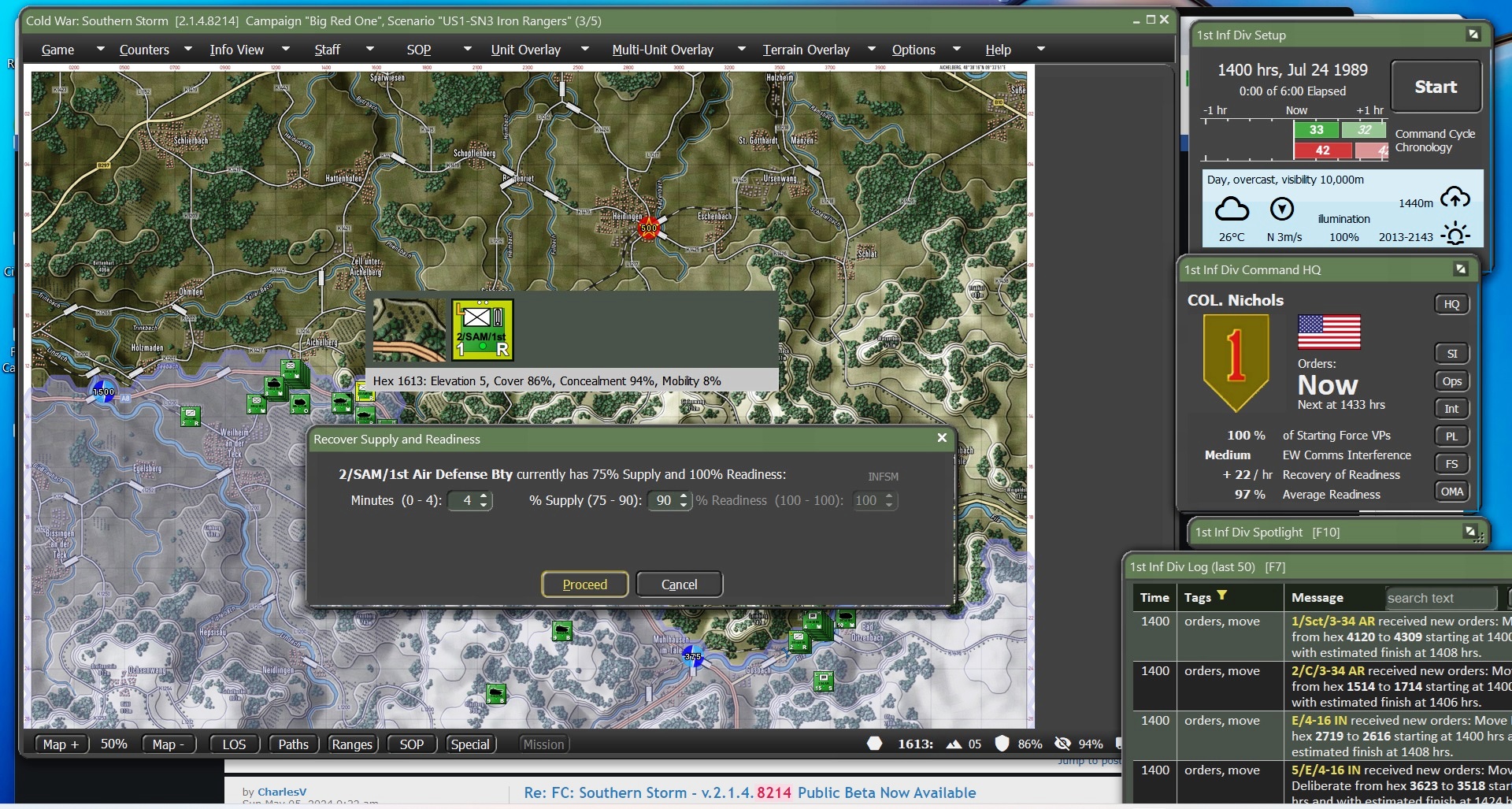Click the Map + zoom in button

(x=61, y=744)
